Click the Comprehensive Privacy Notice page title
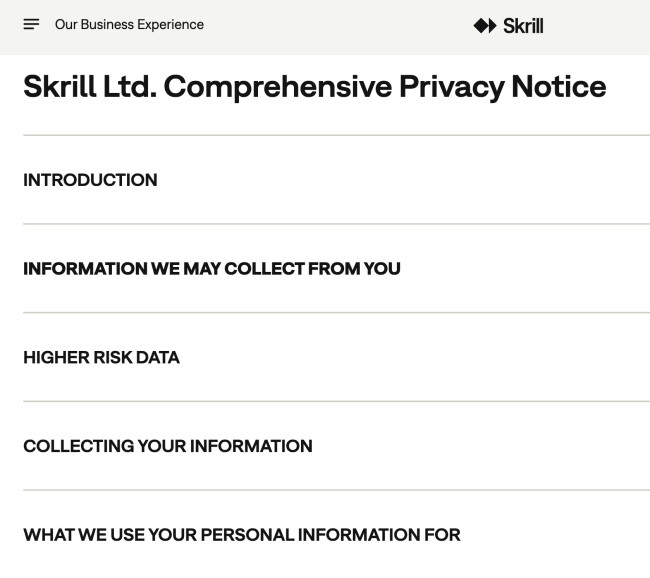The image size is (650, 578). coord(314,86)
